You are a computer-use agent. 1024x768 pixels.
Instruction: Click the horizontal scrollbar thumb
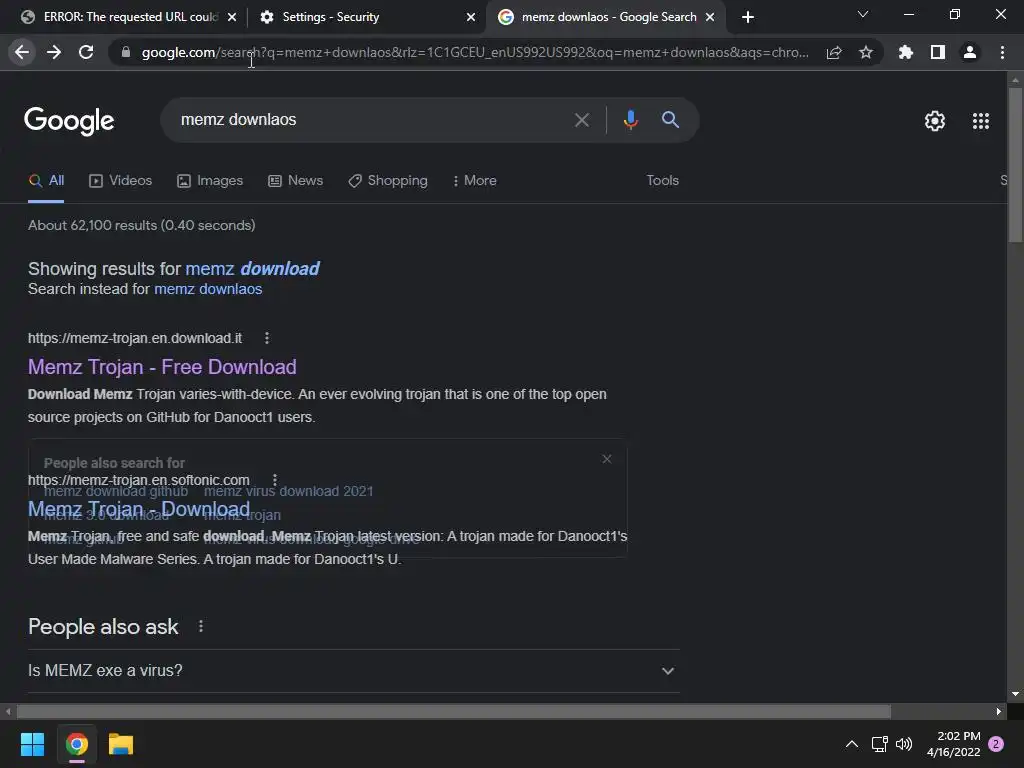(x=454, y=711)
